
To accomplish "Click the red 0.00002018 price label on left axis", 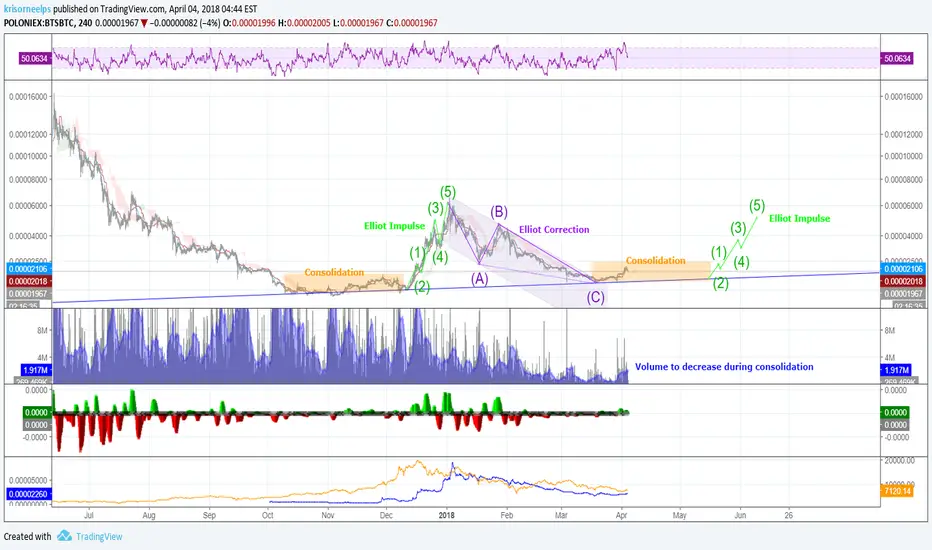I will tap(28, 281).
